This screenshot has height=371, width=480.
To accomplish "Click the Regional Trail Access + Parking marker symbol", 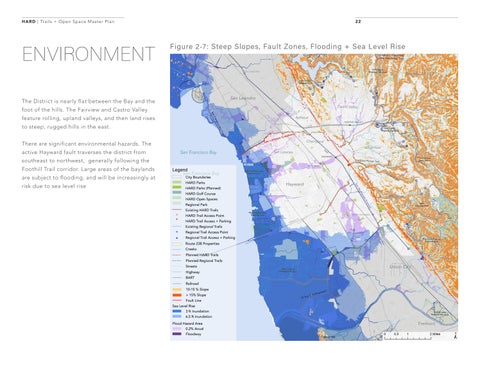I will point(177,238).
